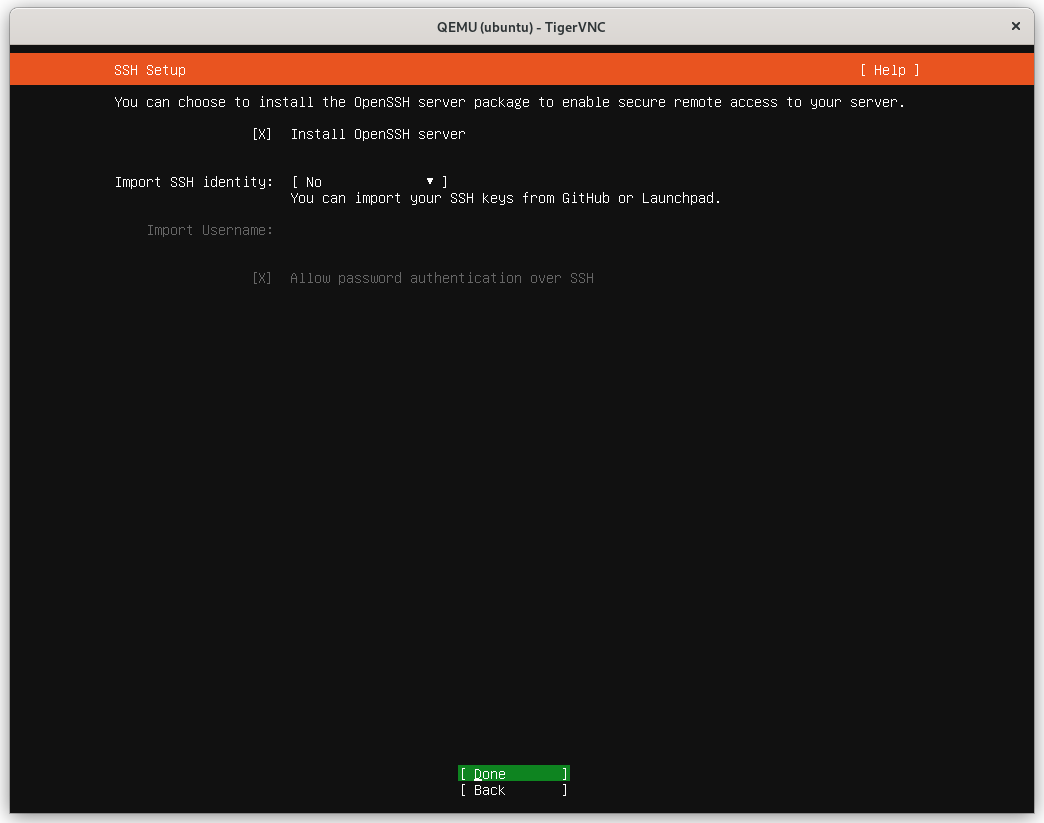Click the Install OpenSSH server label text
The image size is (1044, 823).
[x=377, y=134]
